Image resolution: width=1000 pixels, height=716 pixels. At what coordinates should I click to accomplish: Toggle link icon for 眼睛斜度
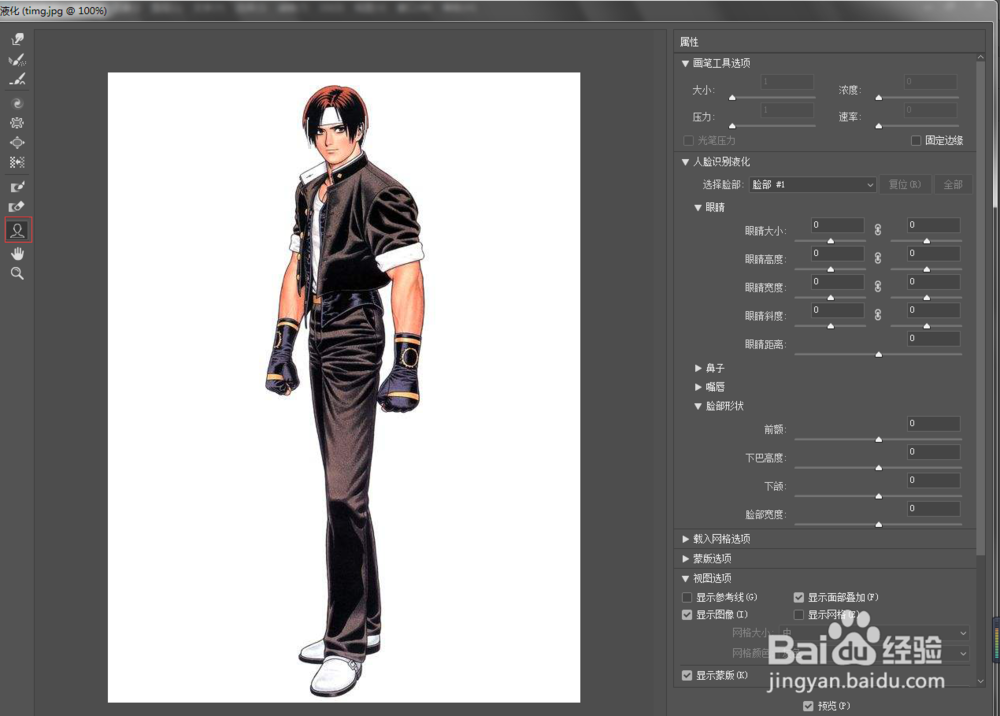(x=878, y=315)
